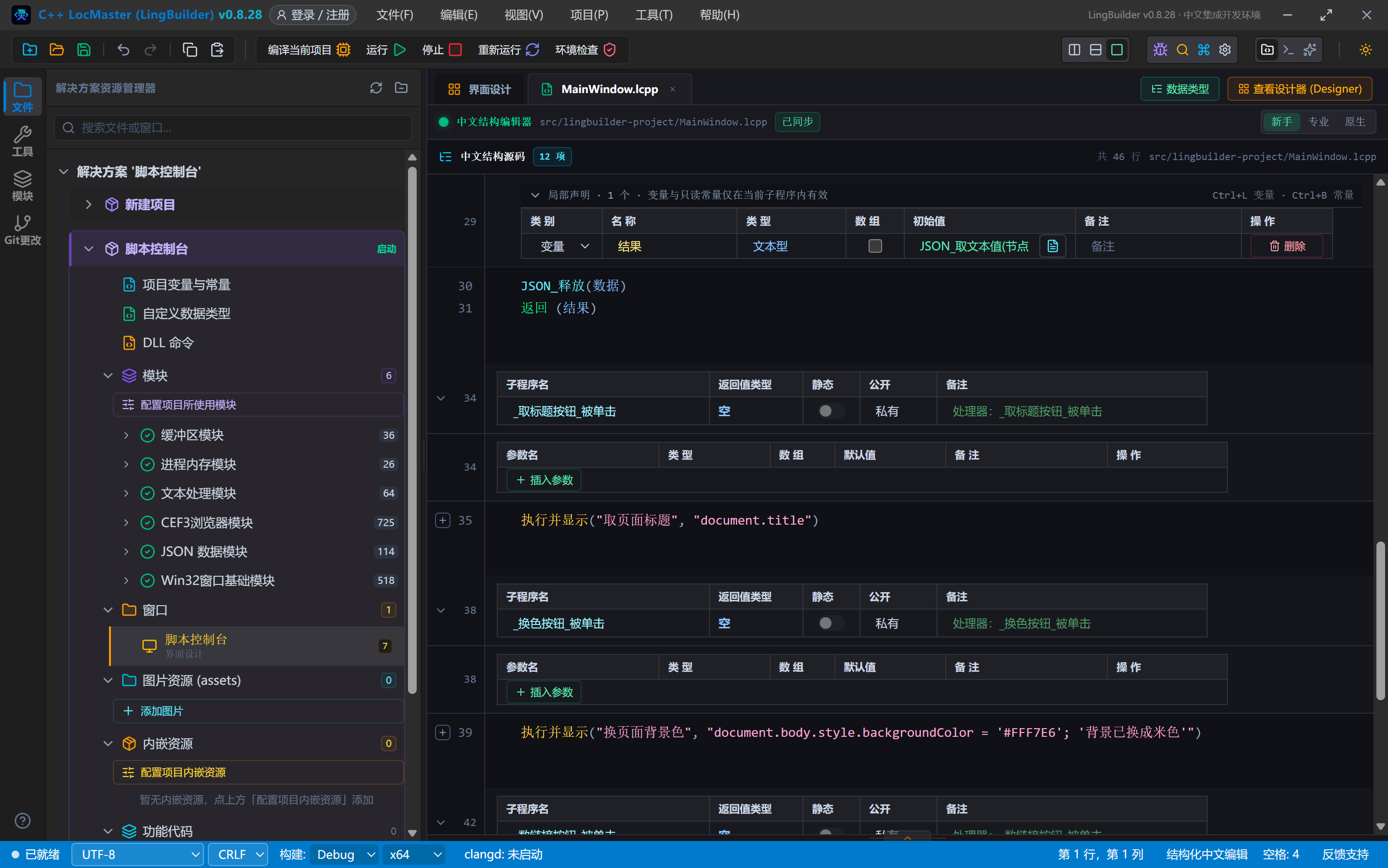Open the terminal prompt icon

pos(1288,50)
